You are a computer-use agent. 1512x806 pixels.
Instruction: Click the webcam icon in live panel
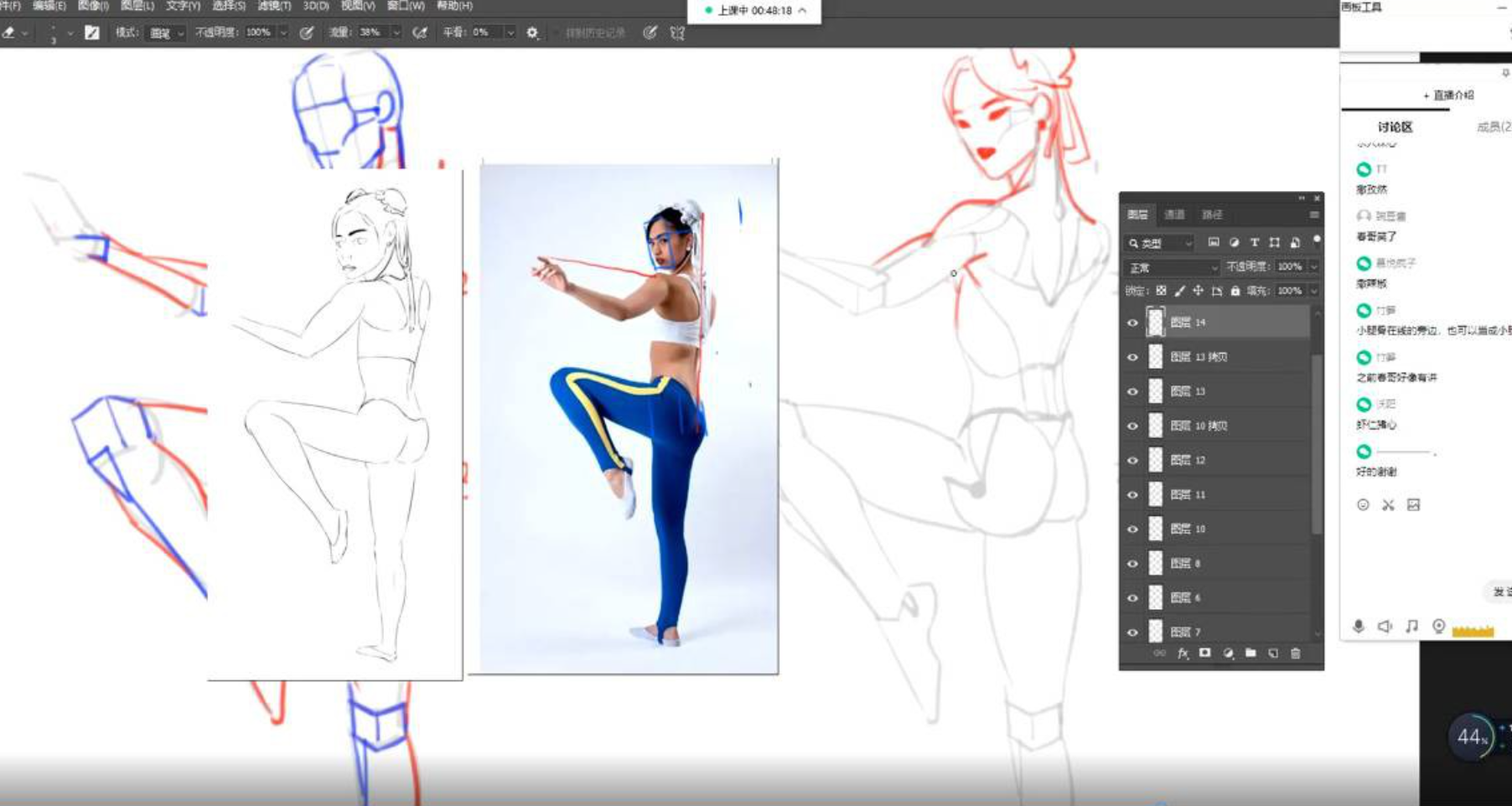[1439, 626]
